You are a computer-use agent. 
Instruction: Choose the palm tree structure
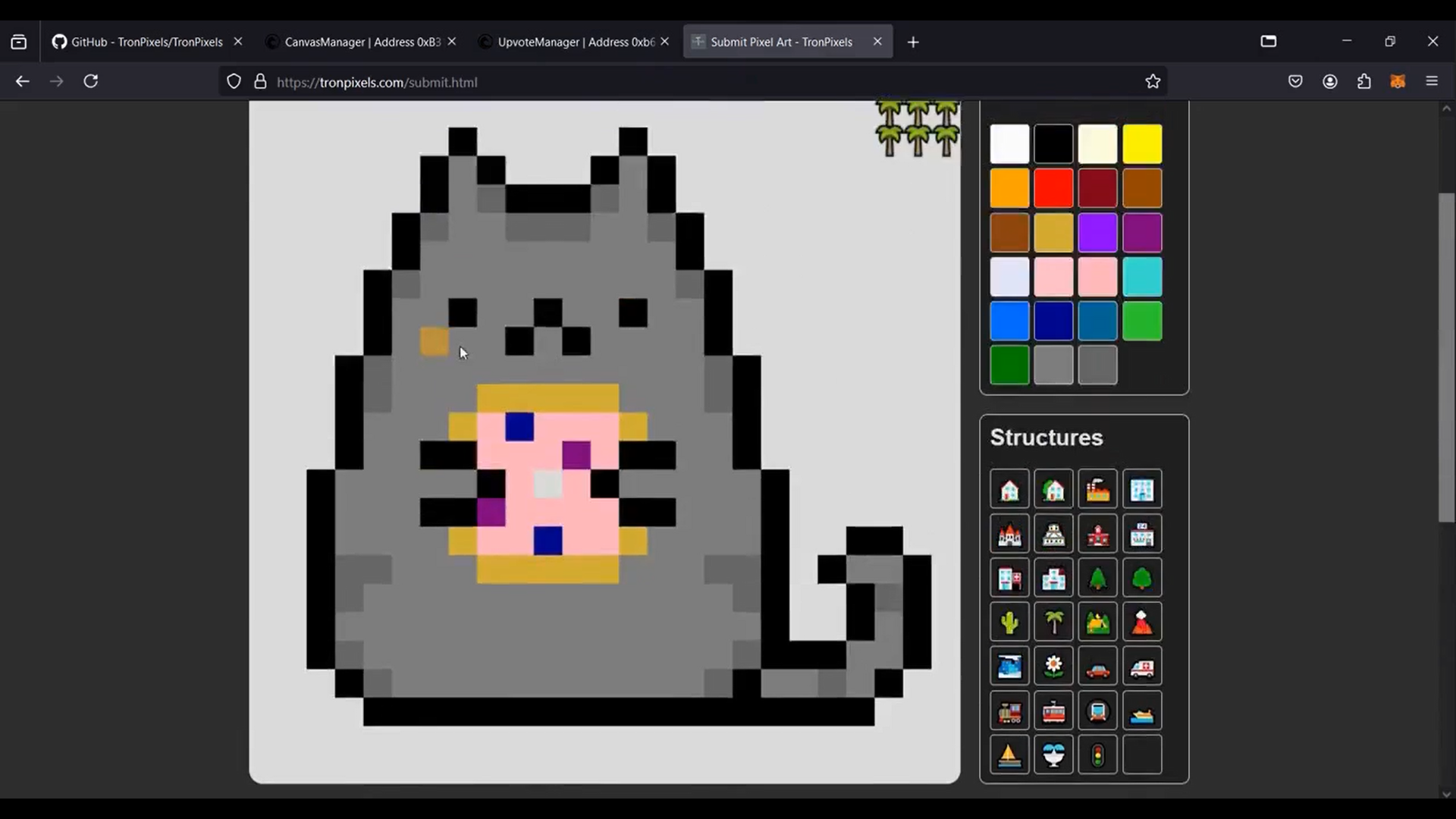tap(1053, 623)
